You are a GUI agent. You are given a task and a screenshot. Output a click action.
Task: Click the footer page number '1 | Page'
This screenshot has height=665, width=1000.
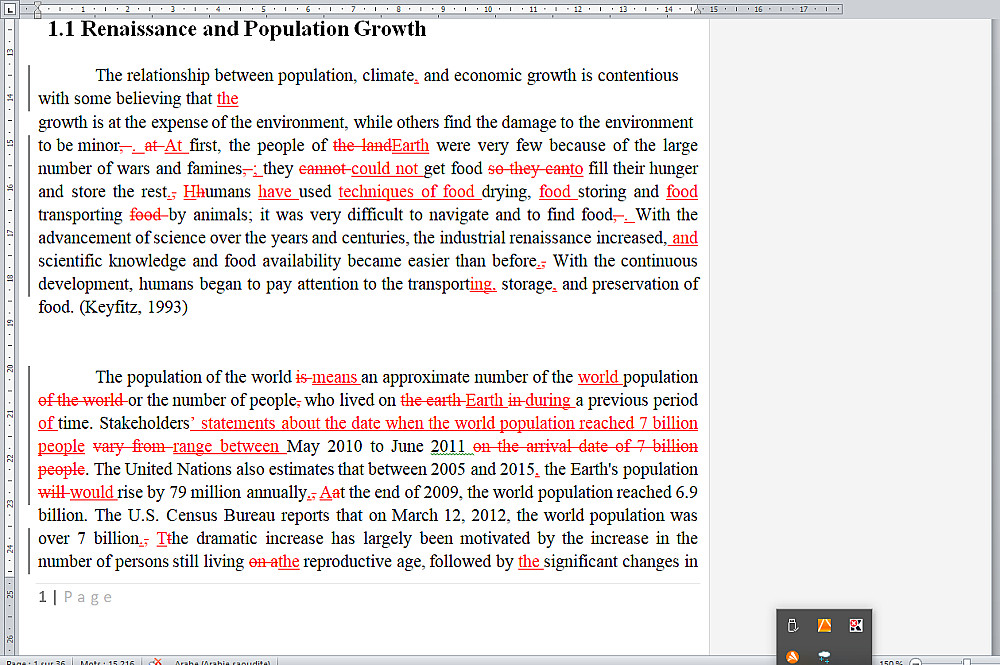(75, 597)
